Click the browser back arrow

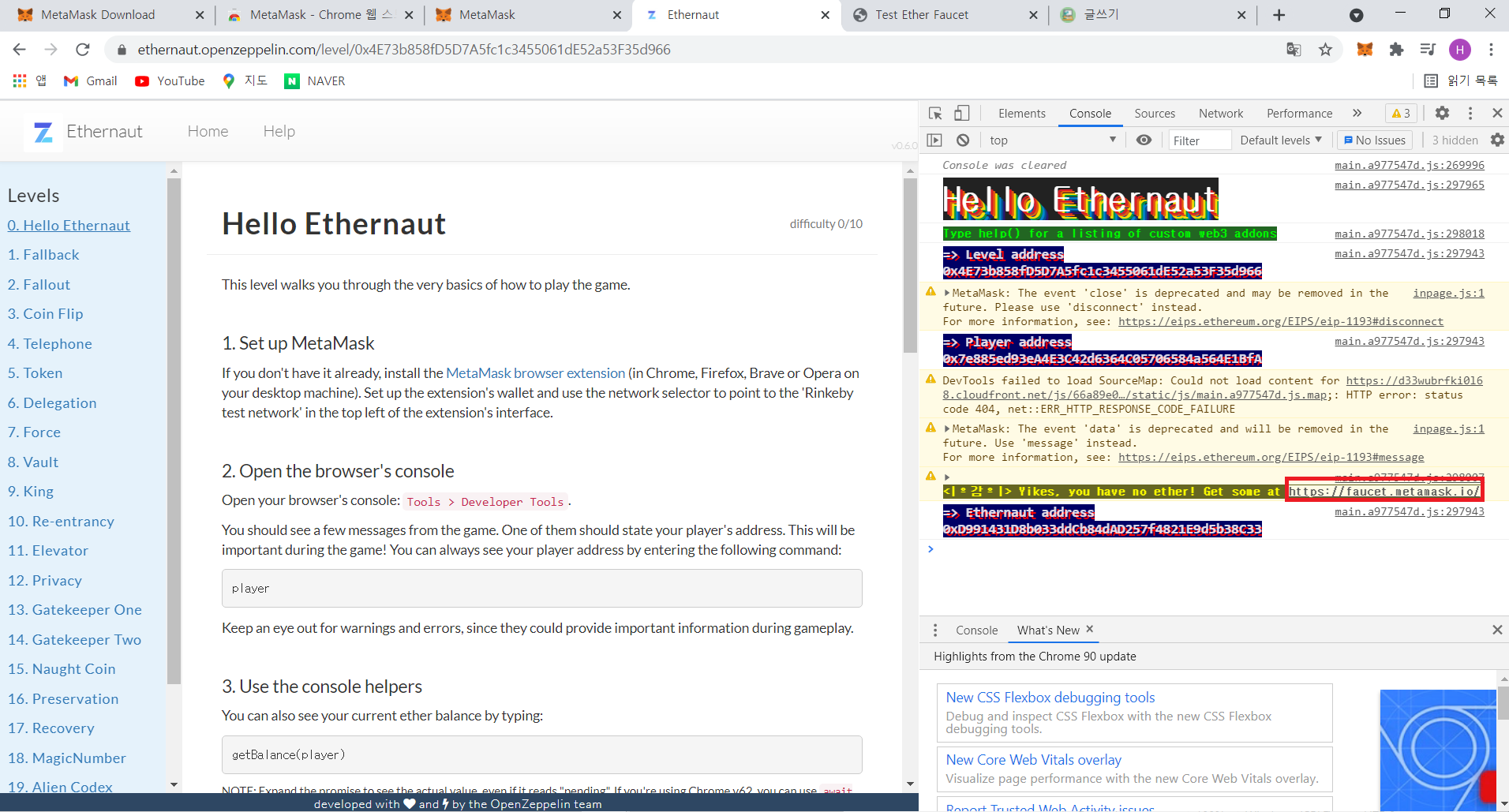(20, 50)
